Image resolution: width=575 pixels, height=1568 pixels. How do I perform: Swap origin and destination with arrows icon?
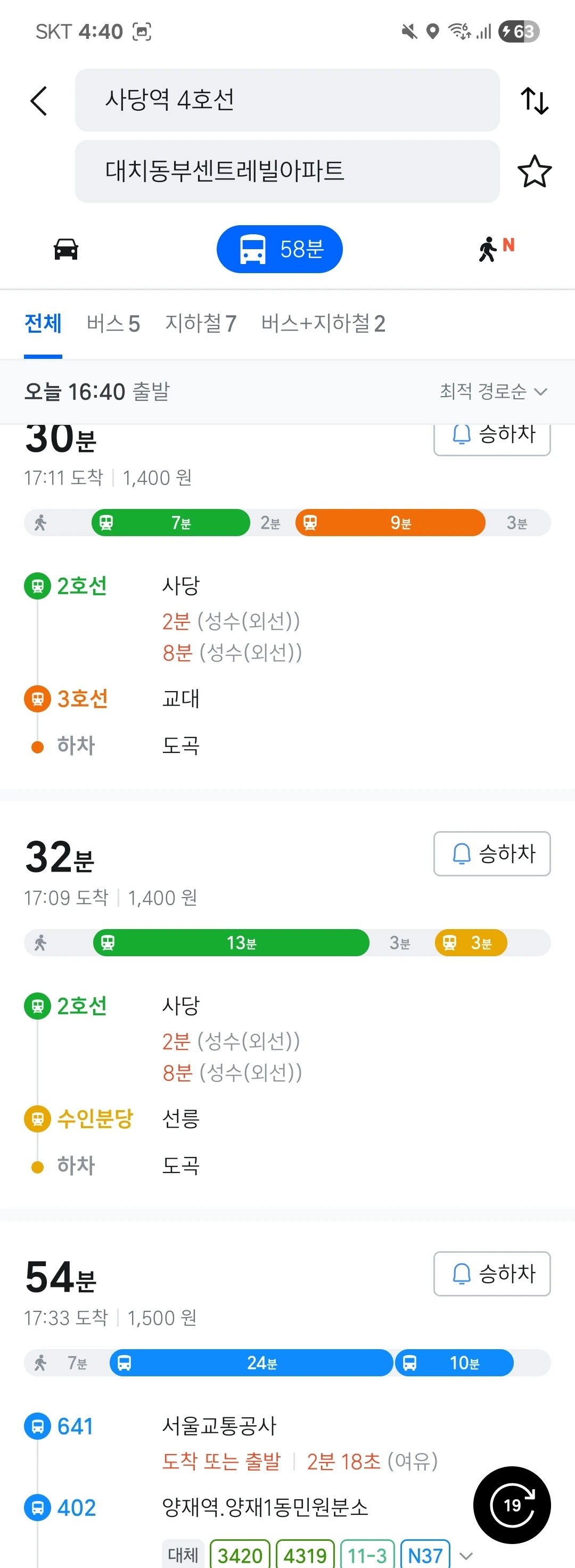coord(534,101)
